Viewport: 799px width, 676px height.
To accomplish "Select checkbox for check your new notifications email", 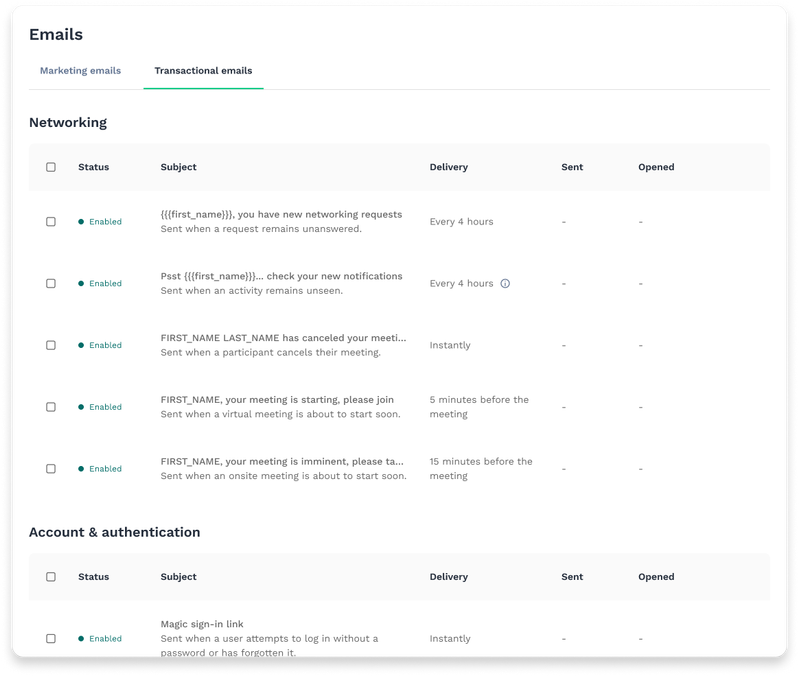I will point(51,284).
